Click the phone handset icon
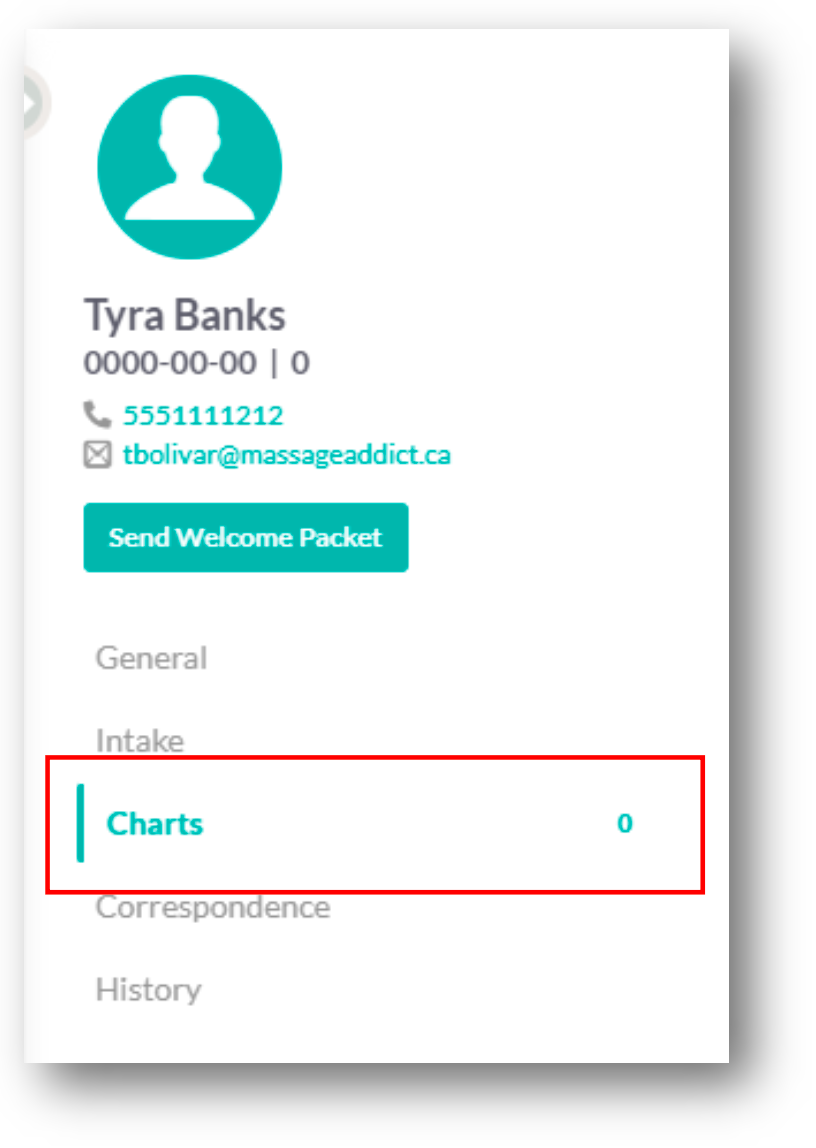Screen dimensions: 816x1148 (x=97, y=414)
